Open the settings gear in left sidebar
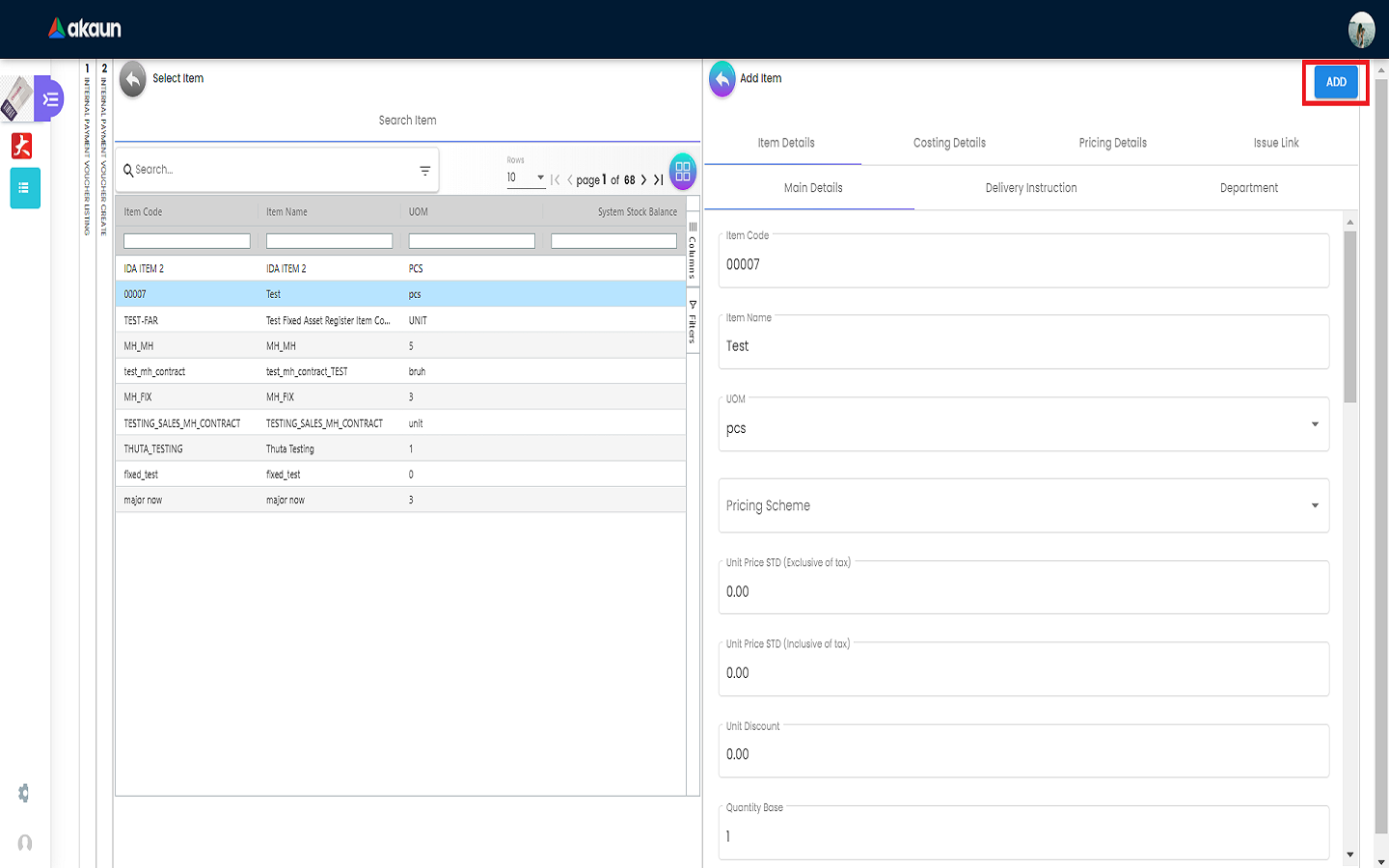1389x868 pixels. [x=24, y=793]
